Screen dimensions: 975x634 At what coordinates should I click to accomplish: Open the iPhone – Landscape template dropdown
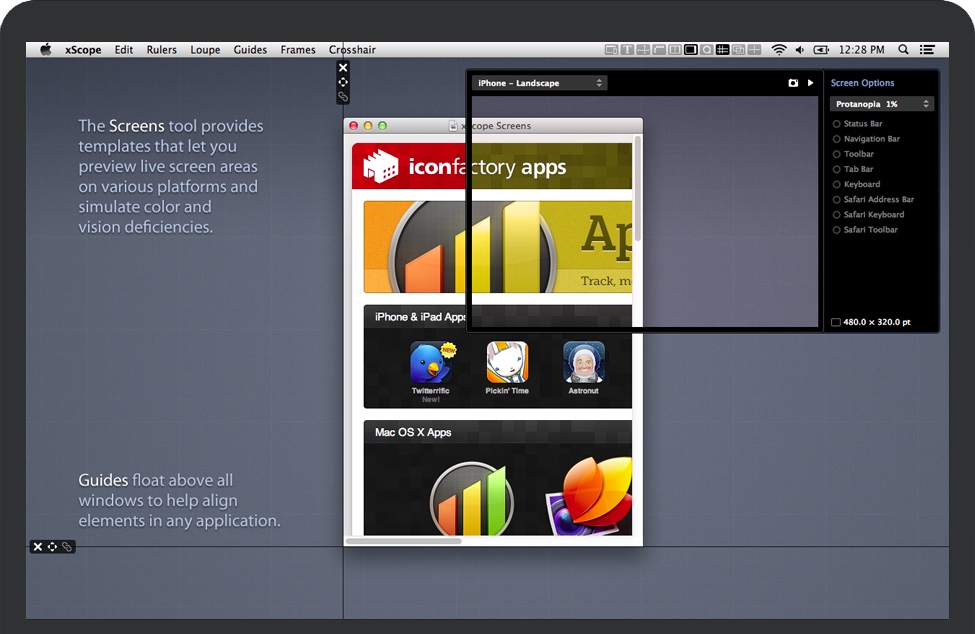540,83
